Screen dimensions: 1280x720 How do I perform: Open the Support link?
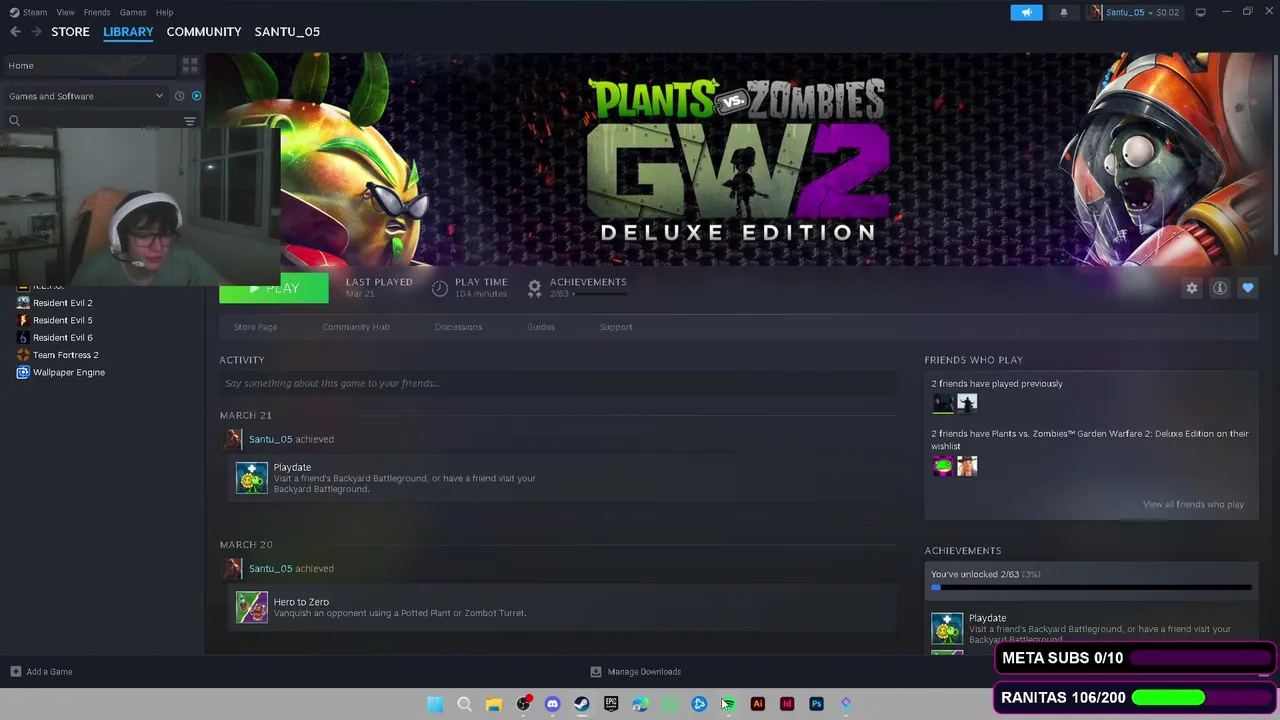616,327
